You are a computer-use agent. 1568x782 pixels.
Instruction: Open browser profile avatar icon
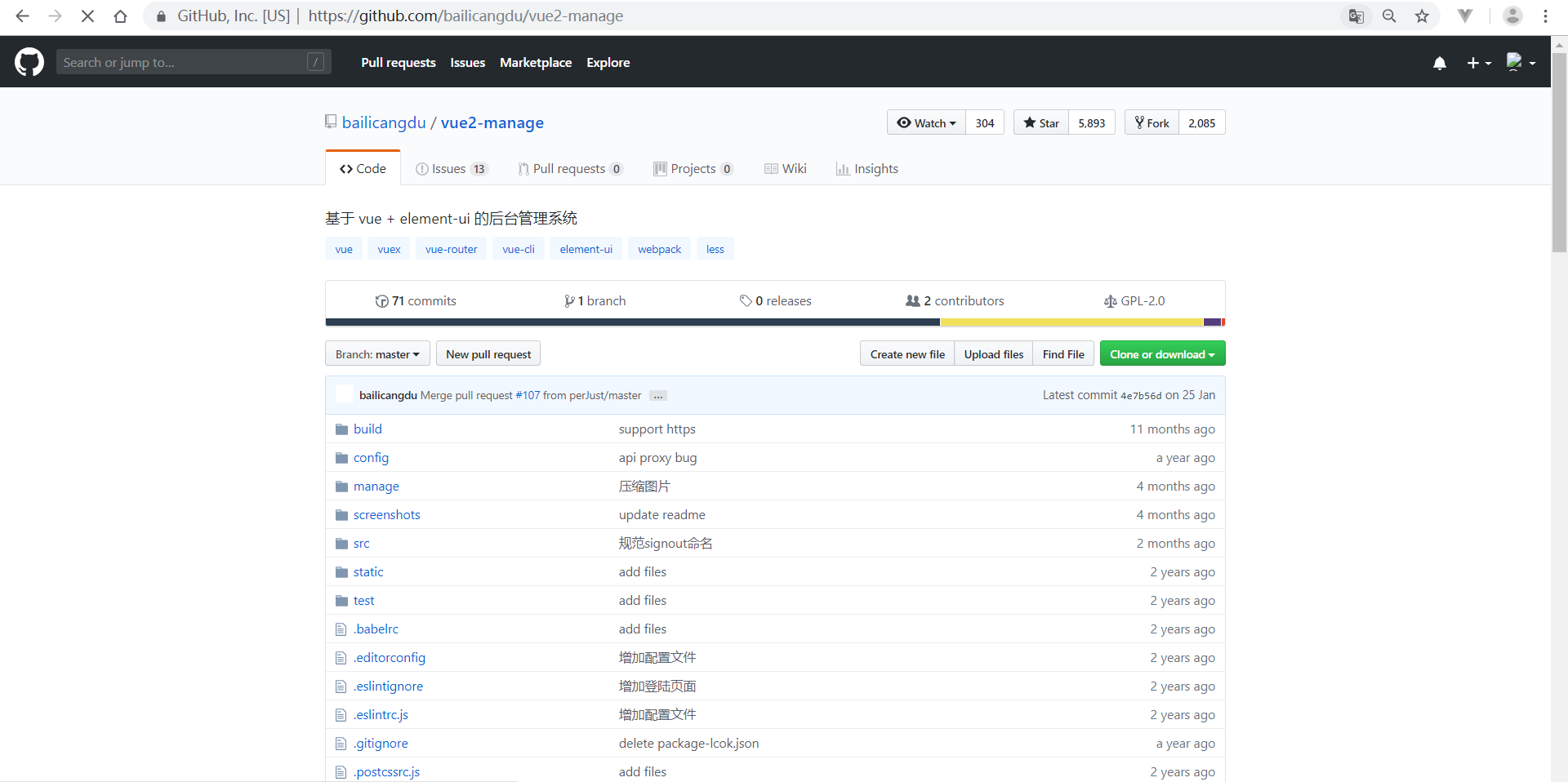[x=1512, y=16]
